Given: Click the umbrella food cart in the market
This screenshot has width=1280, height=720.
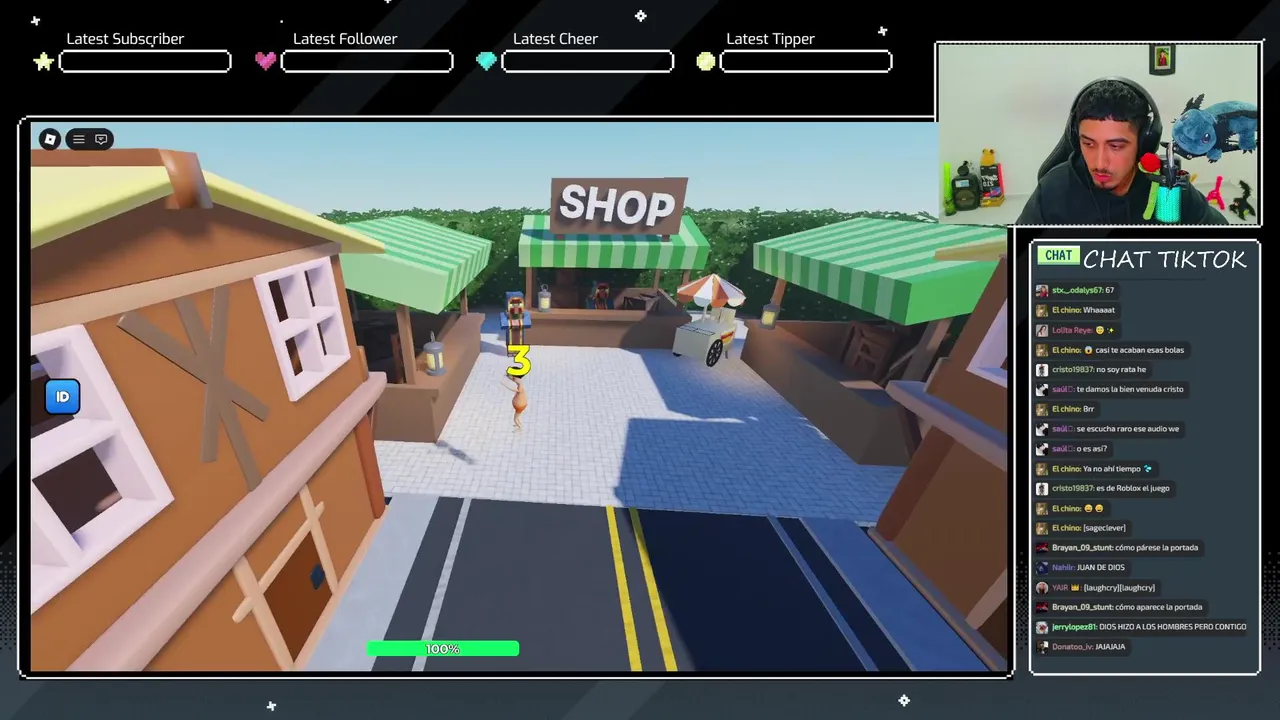Looking at the screenshot, I should (709, 318).
